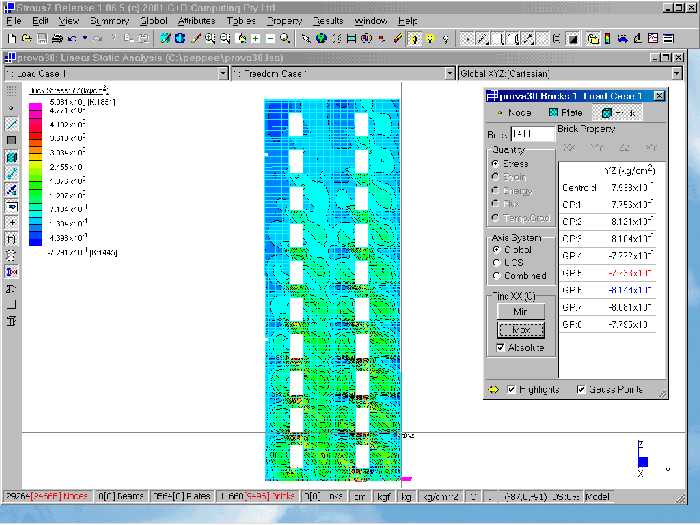
Task: Click the Print icon in toolbar
Action: 57,39
